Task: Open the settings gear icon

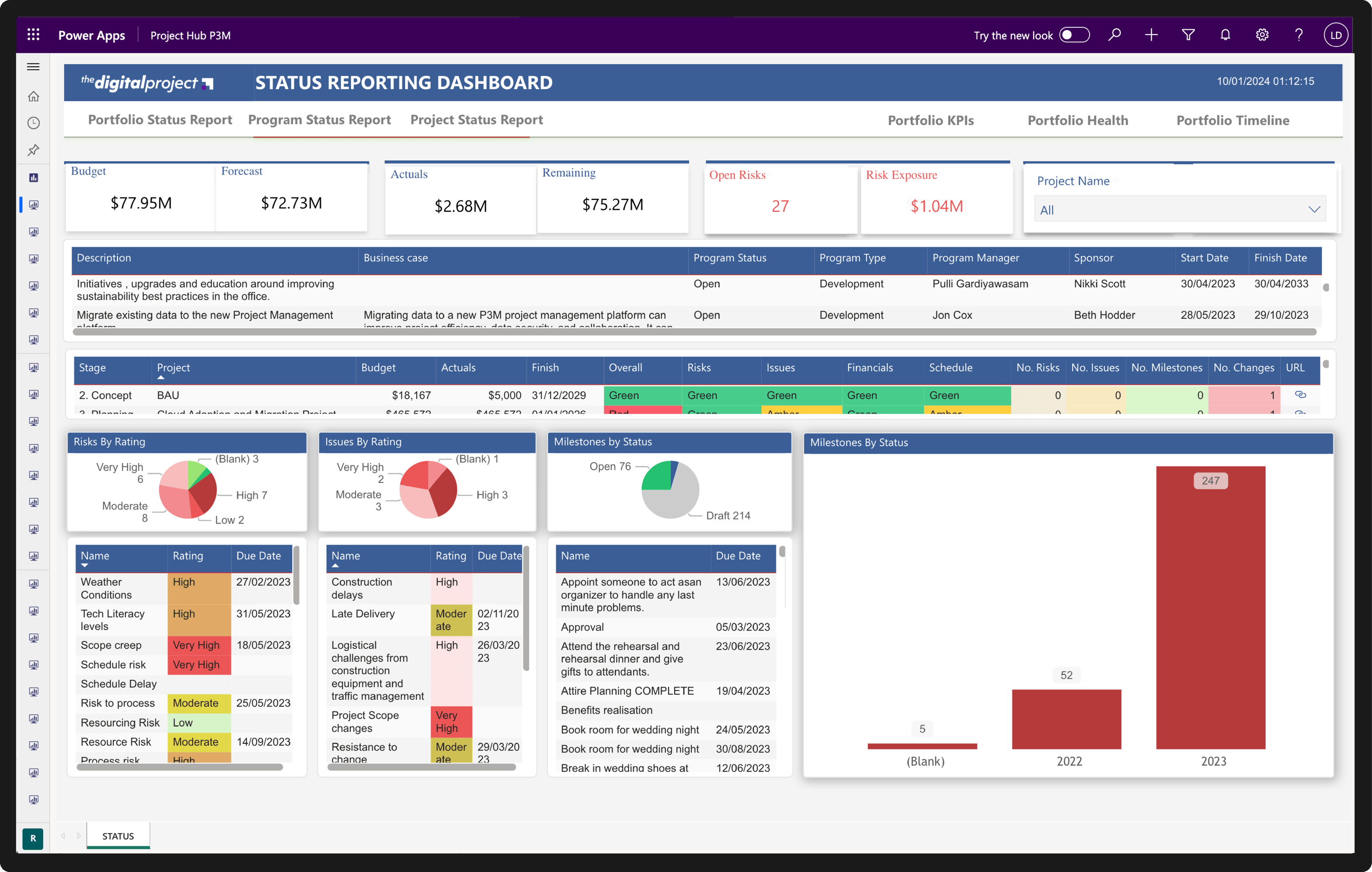Action: pos(1262,35)
